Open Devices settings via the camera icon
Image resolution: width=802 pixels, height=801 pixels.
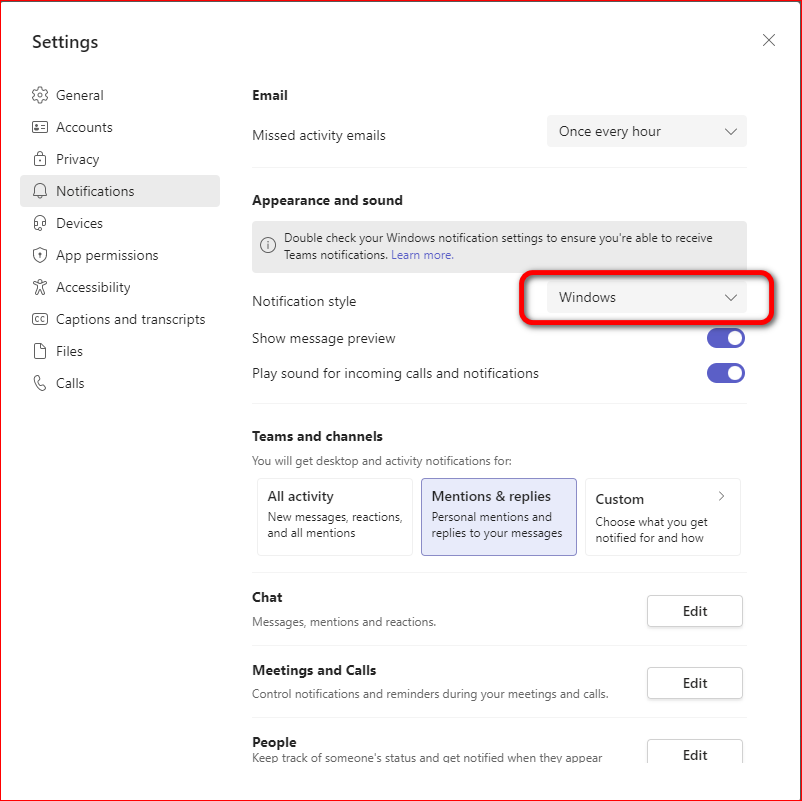pos(40,223)
